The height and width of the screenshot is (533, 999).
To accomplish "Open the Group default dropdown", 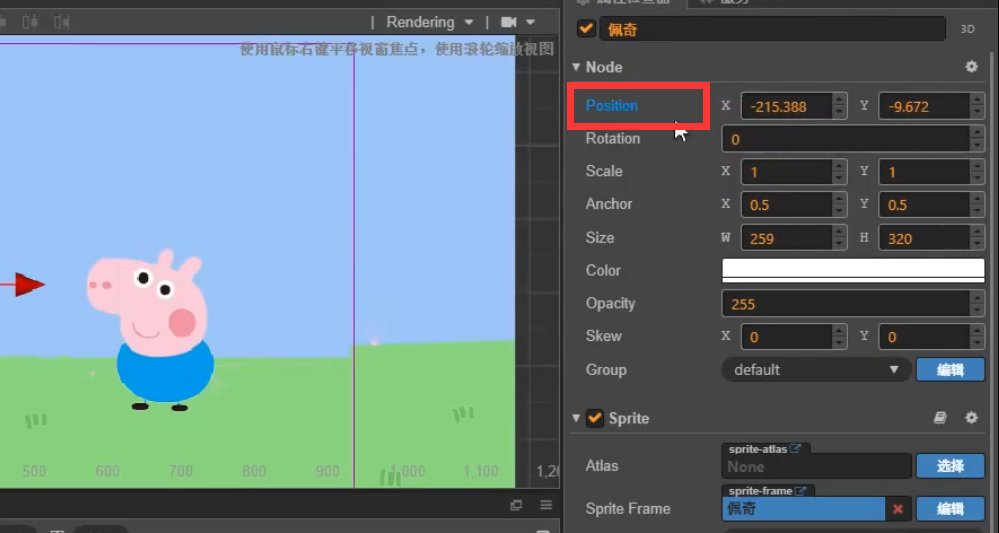I will pos(816,370).
